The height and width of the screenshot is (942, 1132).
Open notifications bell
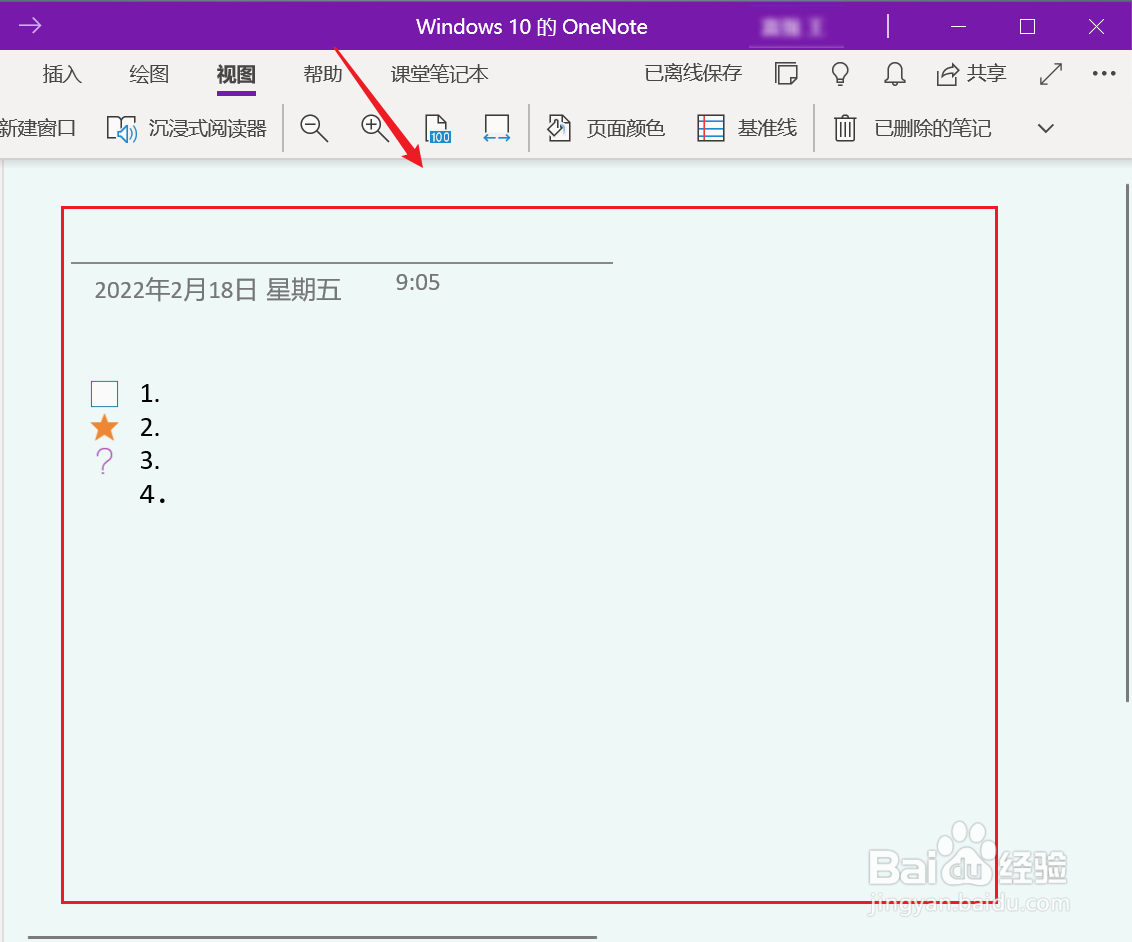[x=894, y=73]
